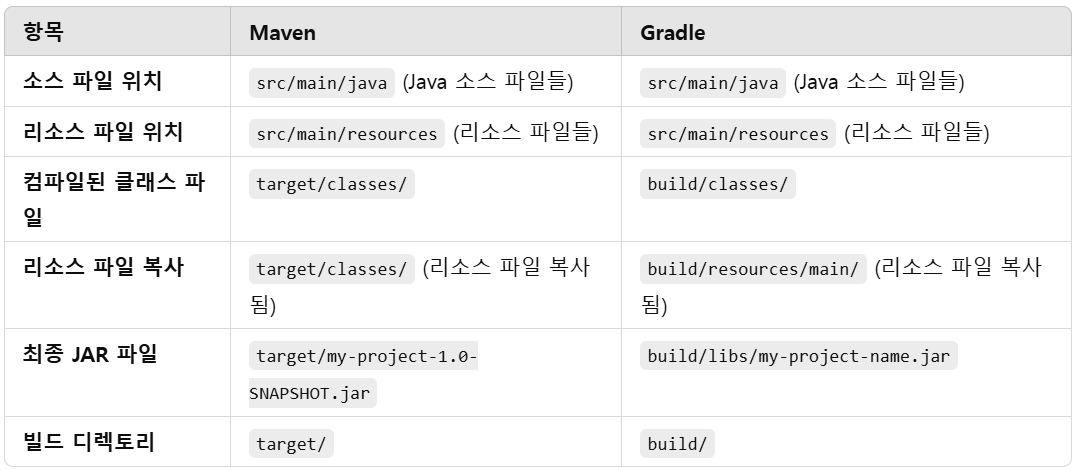The image size is (1076, 470).
Task: Click the 빌드 디렉토리 row label
Action: point(89,442)
